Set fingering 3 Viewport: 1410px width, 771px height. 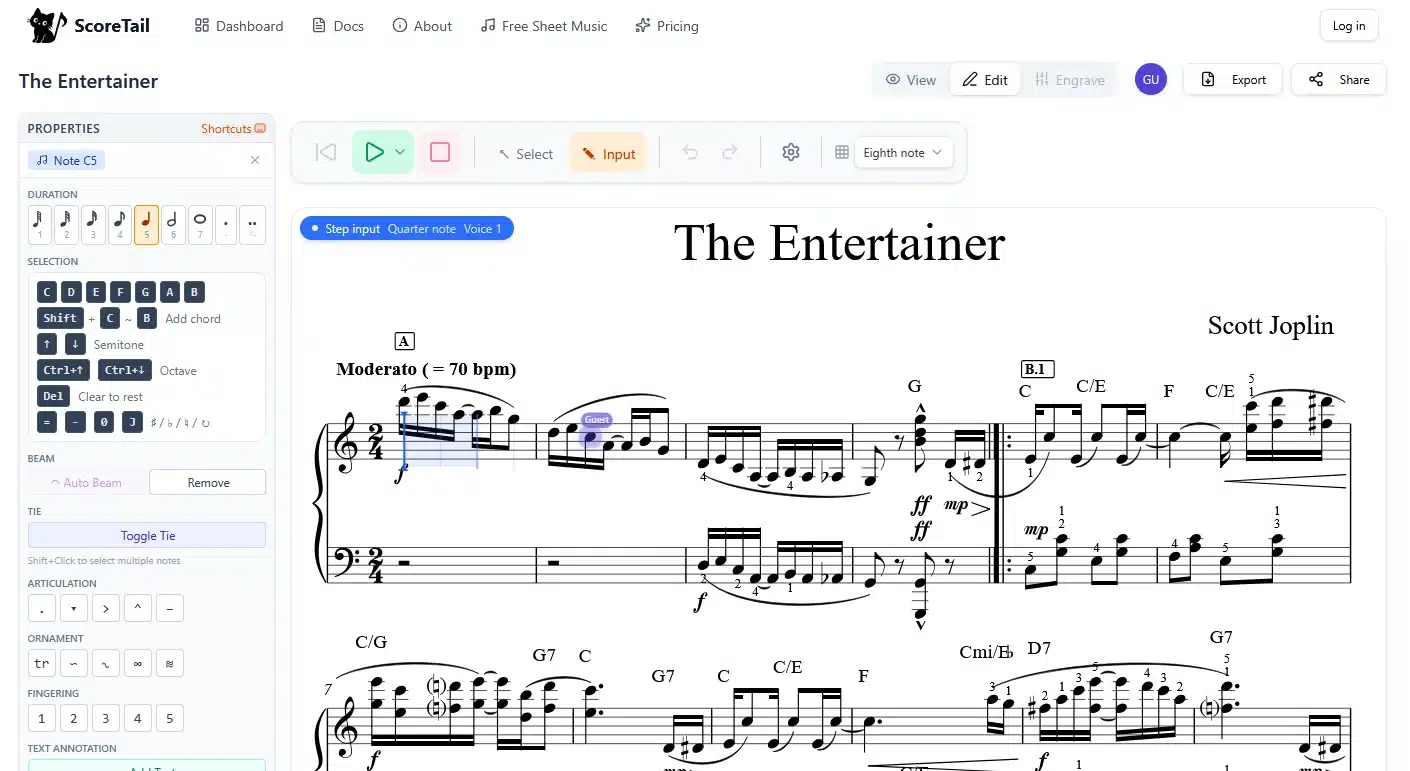pyautogui.click(x=105, y=718)
